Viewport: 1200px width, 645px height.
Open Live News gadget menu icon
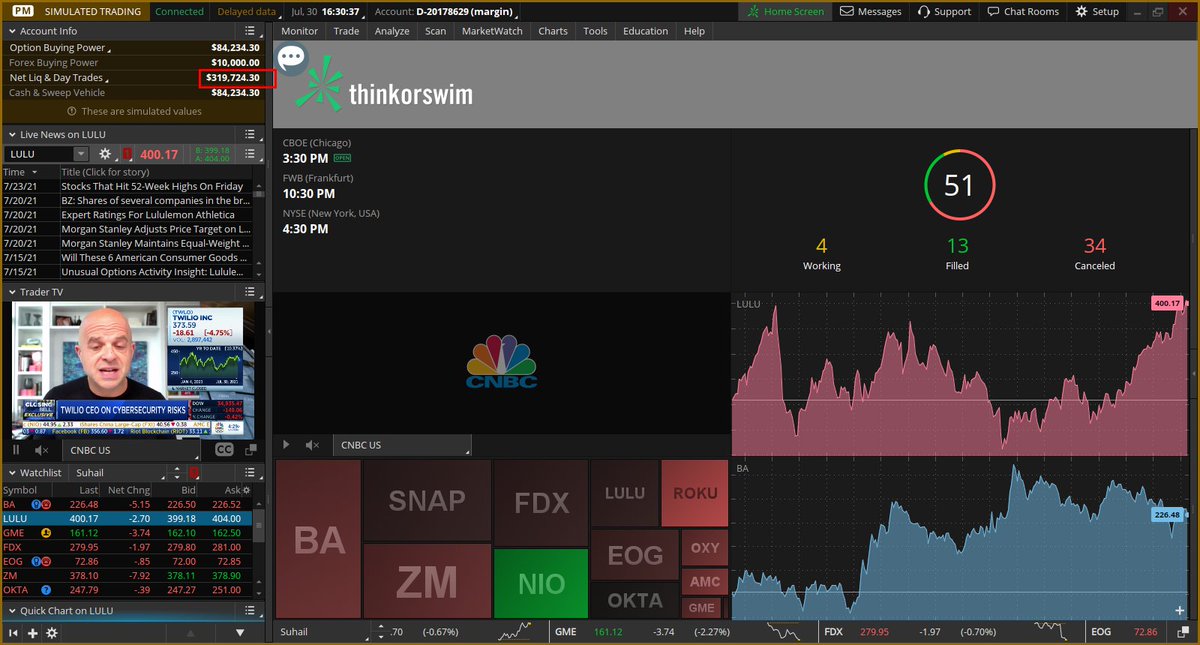click(250, 134)
